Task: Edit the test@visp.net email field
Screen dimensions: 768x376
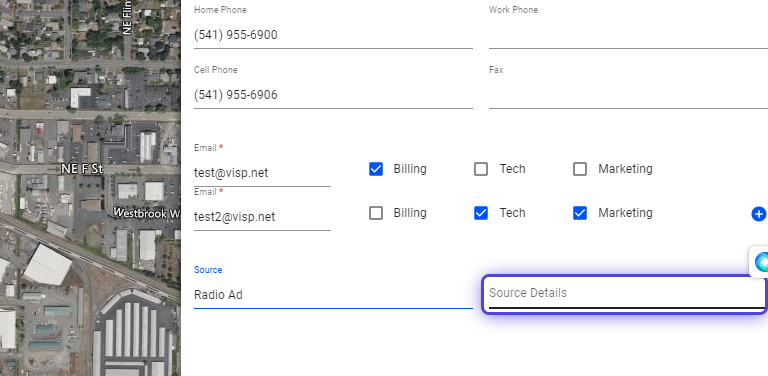Action: (x=262, y=173)
